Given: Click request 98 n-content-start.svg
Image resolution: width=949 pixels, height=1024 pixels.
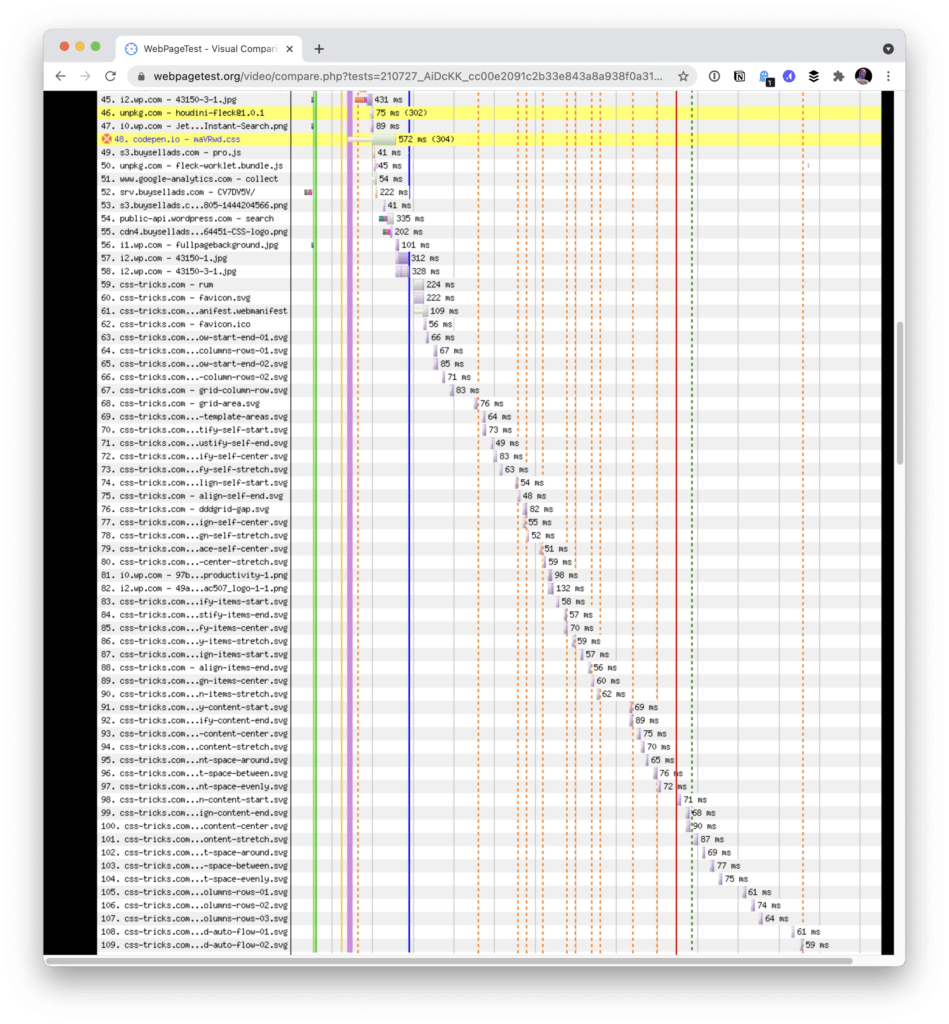Looking at the screenshot, I should [x=194, y=799].
